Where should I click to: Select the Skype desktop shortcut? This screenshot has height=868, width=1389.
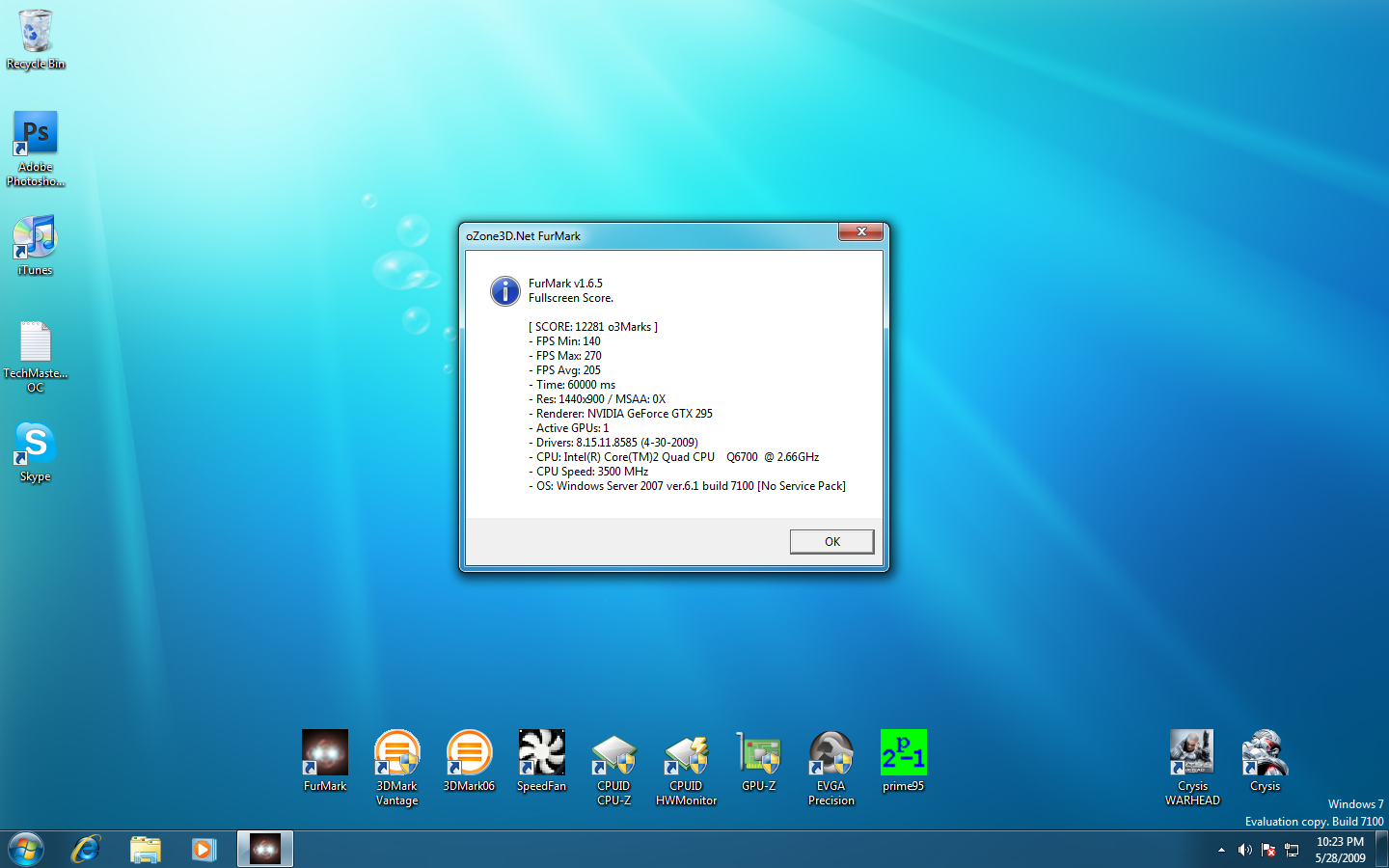click(x=36, y=452)
